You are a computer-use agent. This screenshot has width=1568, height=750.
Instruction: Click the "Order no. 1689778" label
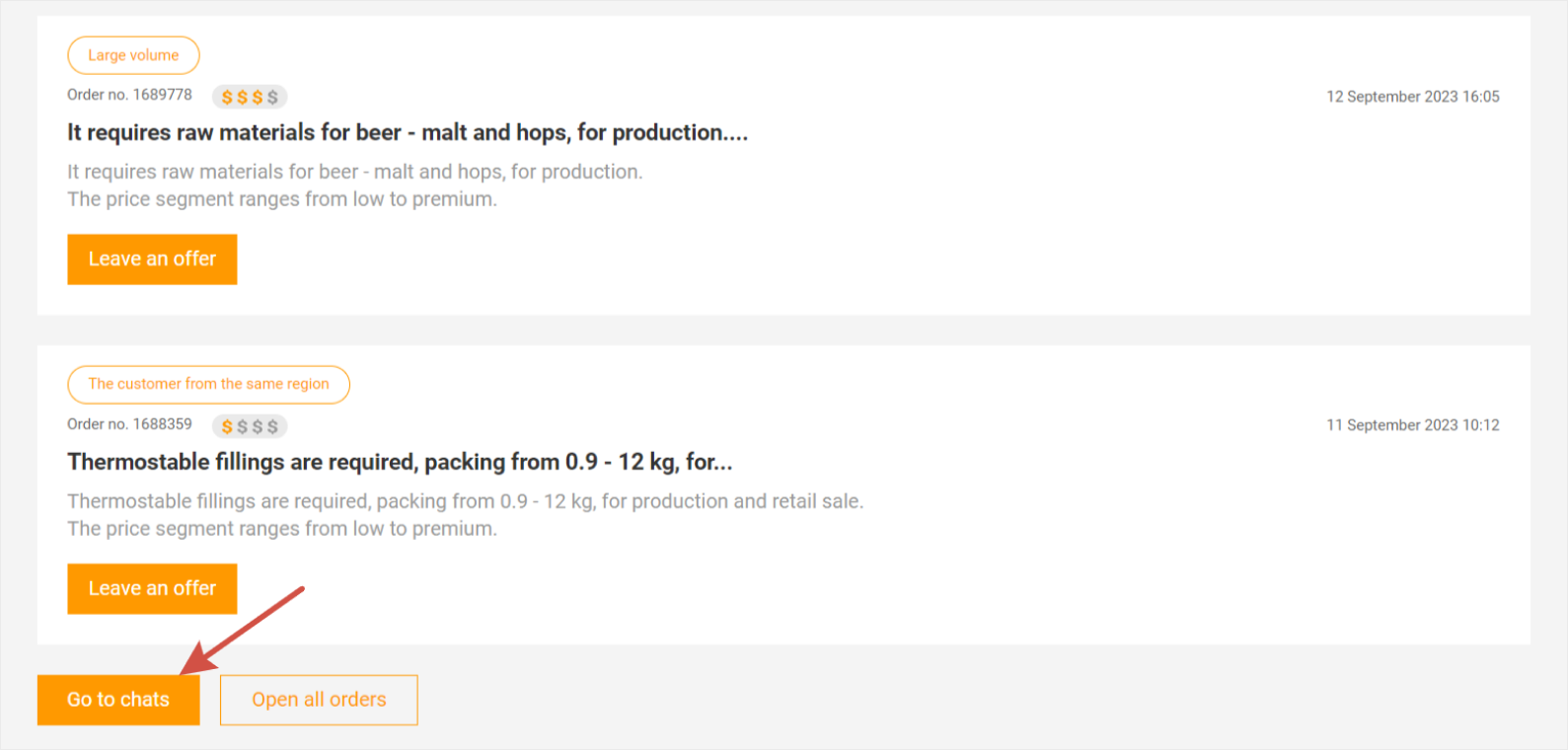point(129,95)
